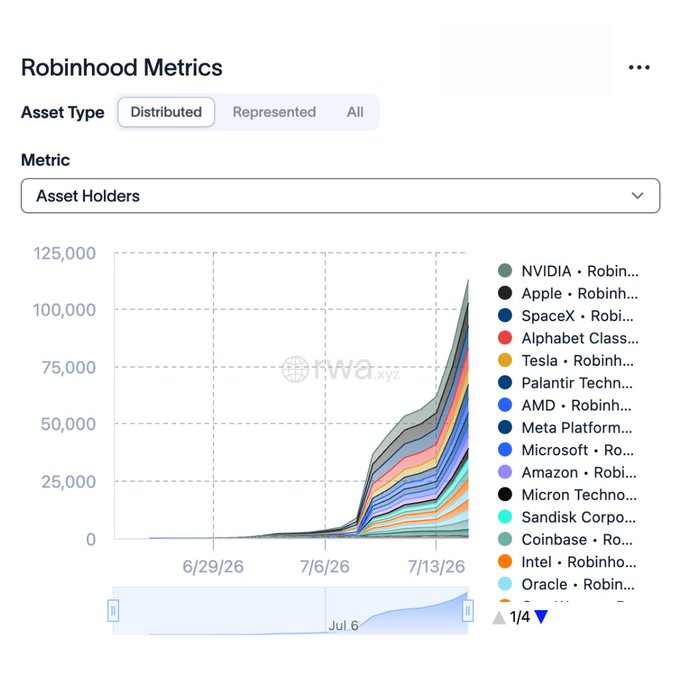
Task: Click Intel • Robinho... legend label
Action: pyautogui.click(x=579, y=562)
